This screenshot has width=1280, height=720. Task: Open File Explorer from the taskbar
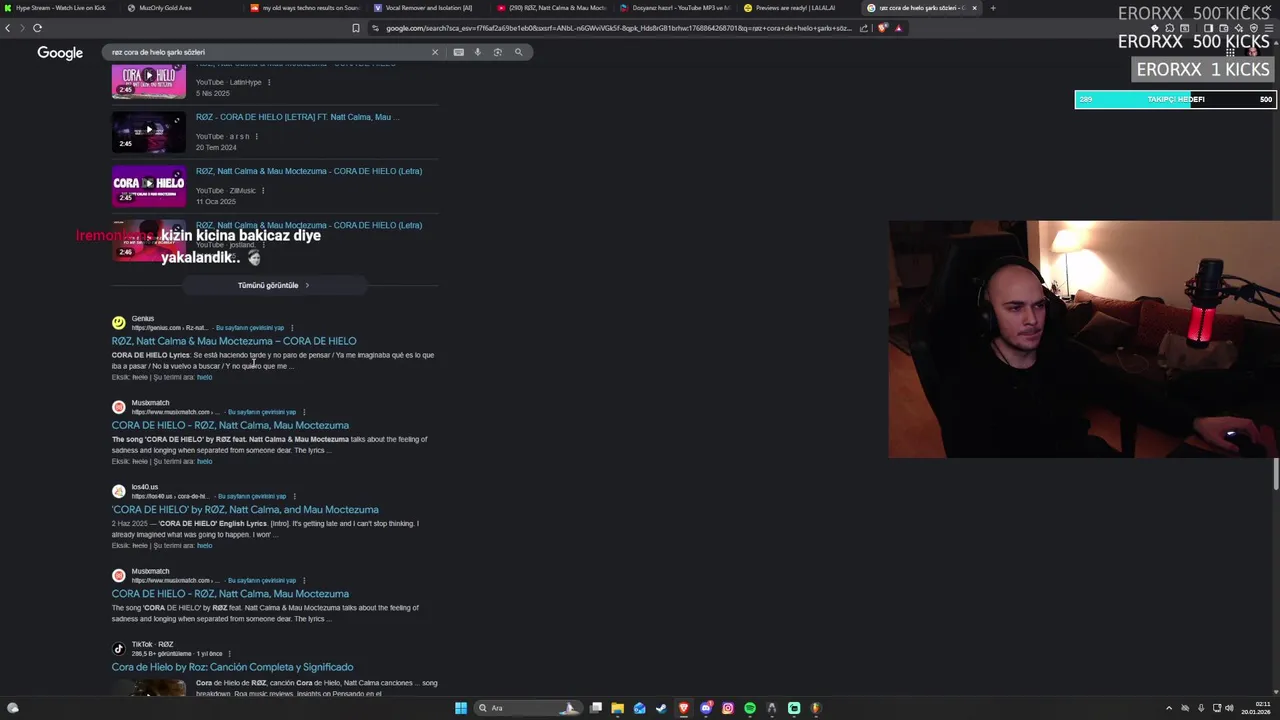click(x=618, y=708)
